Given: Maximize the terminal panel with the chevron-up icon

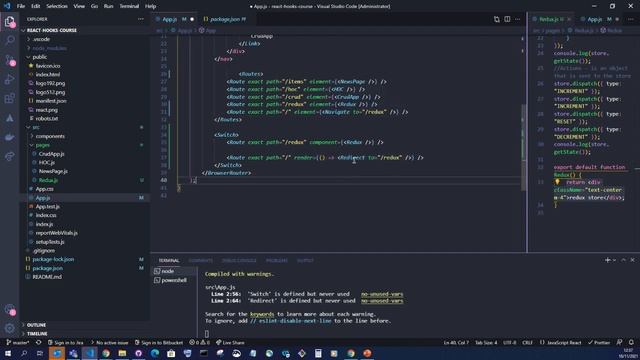Looking at the screenshot, I should [x=623, y=260].
